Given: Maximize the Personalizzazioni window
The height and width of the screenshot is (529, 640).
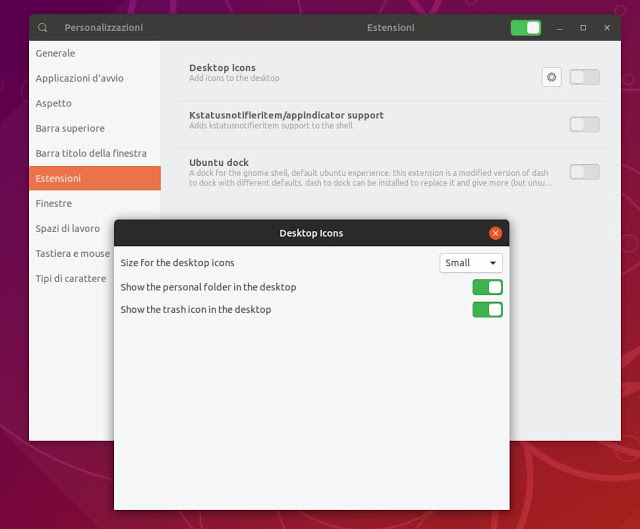Looking at the screenshot, I should click(x=583, y=27).
